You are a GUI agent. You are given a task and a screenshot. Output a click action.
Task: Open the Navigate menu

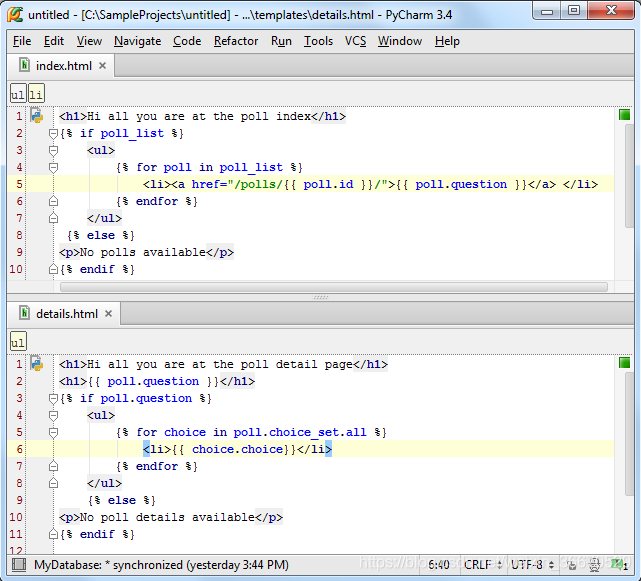click(x=137, y=41)
